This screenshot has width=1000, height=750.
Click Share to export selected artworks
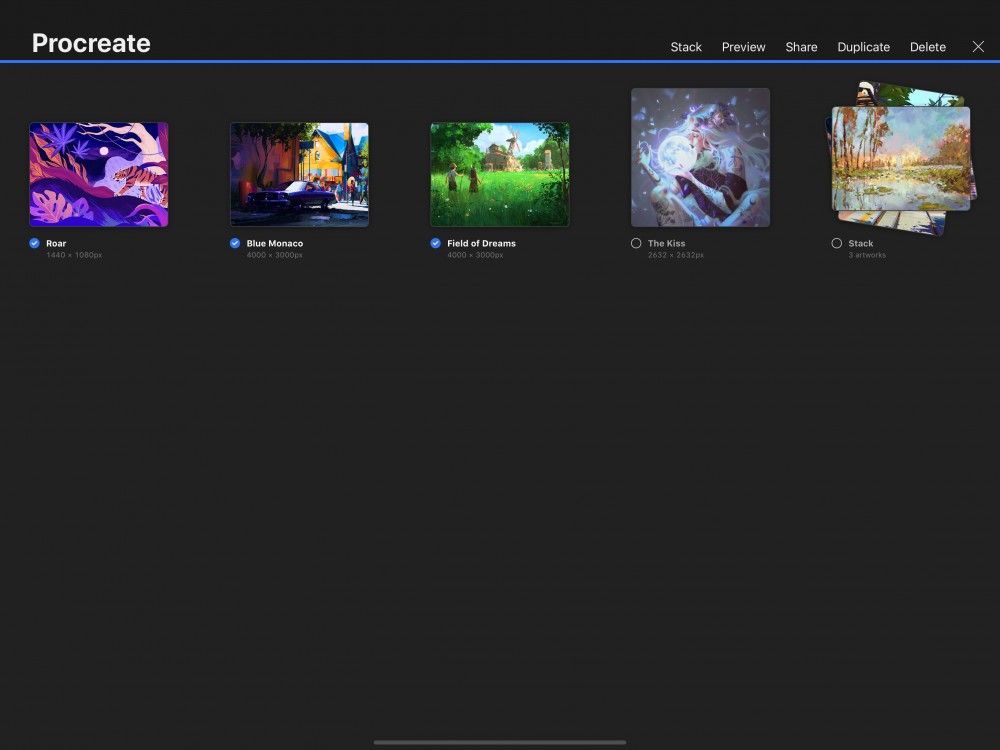point(800,46)
